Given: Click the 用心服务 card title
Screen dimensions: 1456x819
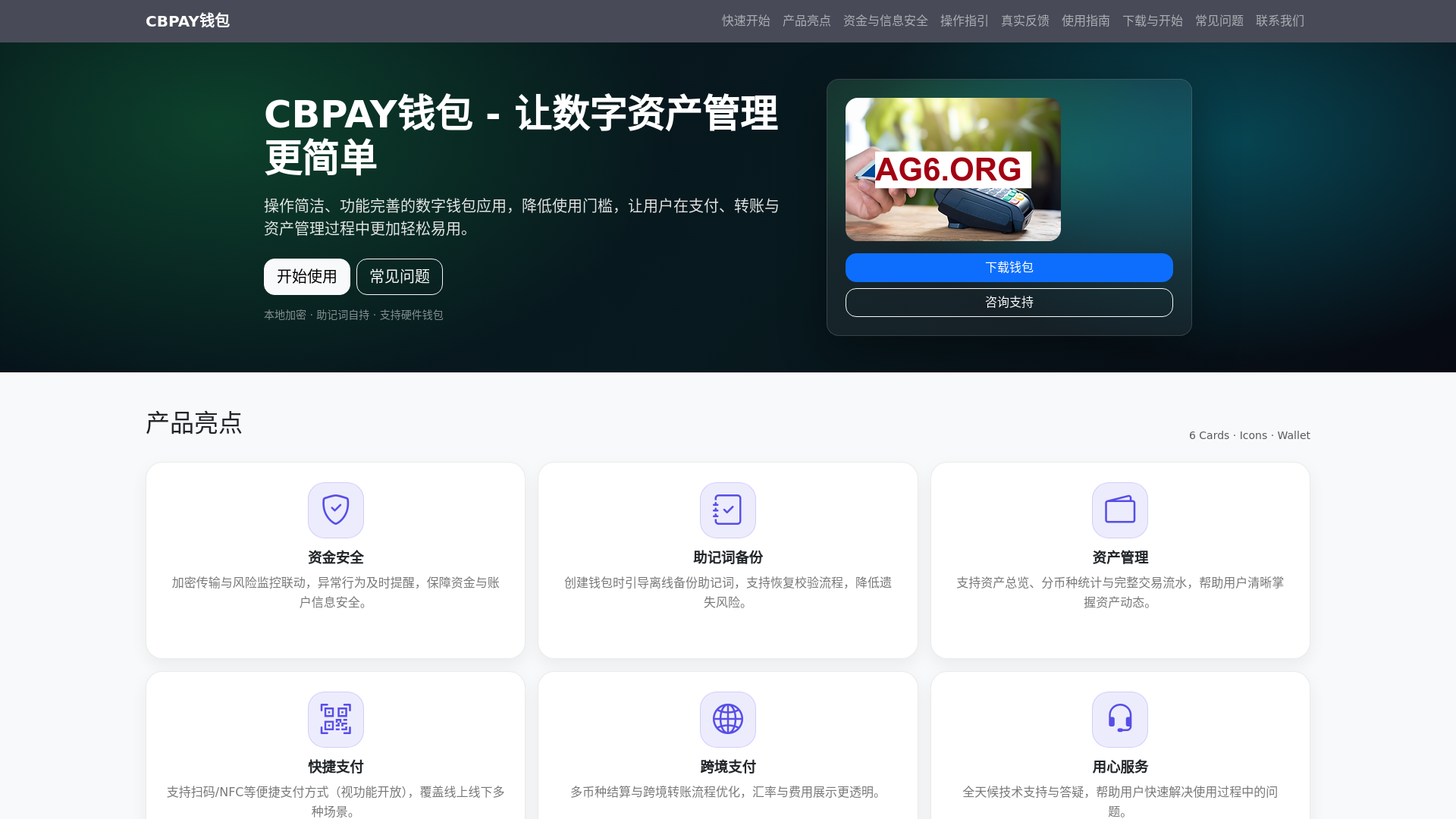Looking at the screenshot, I should point(1120,767).
